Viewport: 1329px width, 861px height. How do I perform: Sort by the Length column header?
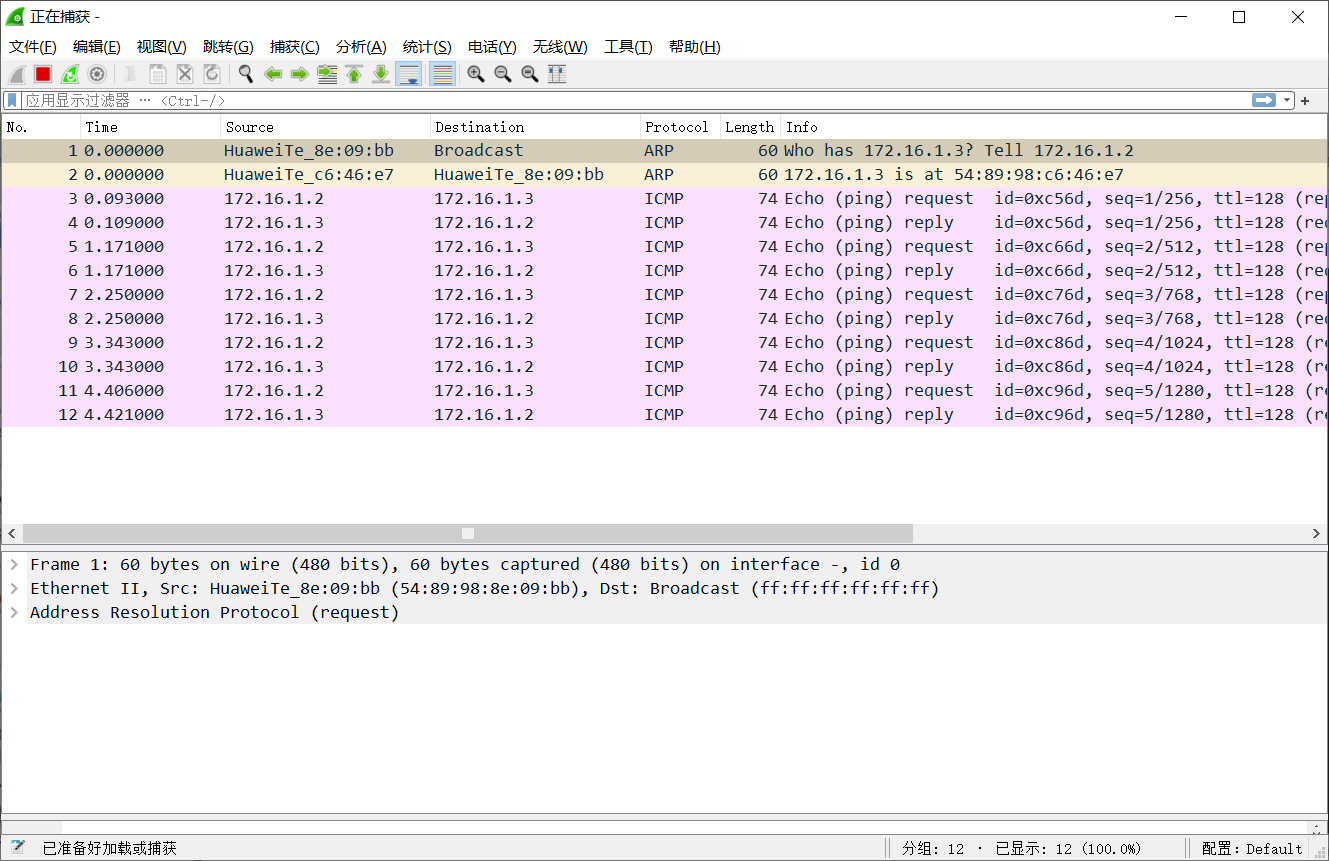pyautogui.click(x=750, y=127)
